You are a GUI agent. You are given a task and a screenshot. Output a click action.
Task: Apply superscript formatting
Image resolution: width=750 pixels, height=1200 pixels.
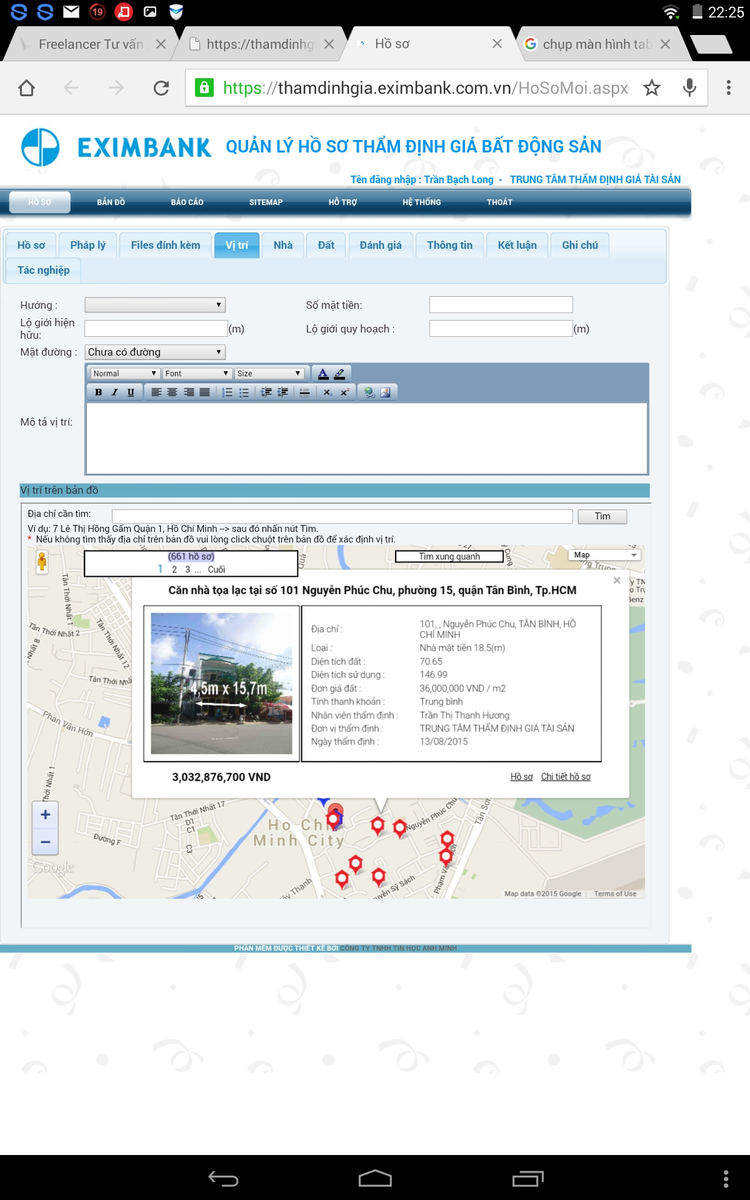tap(344, 393)
